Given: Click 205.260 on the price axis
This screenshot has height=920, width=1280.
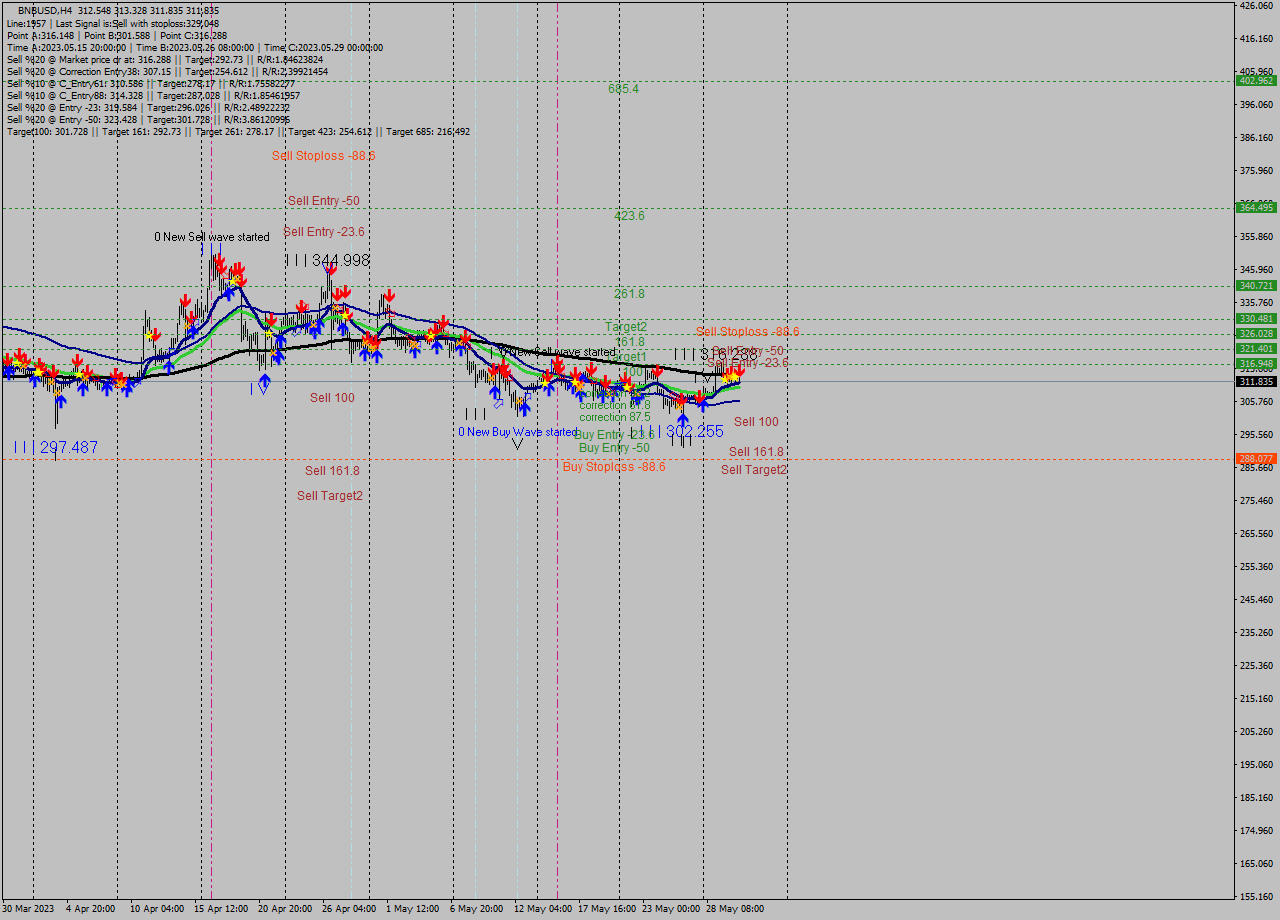Looking at the screenshot, I should pyautogui.click(x=1256, y=731).
